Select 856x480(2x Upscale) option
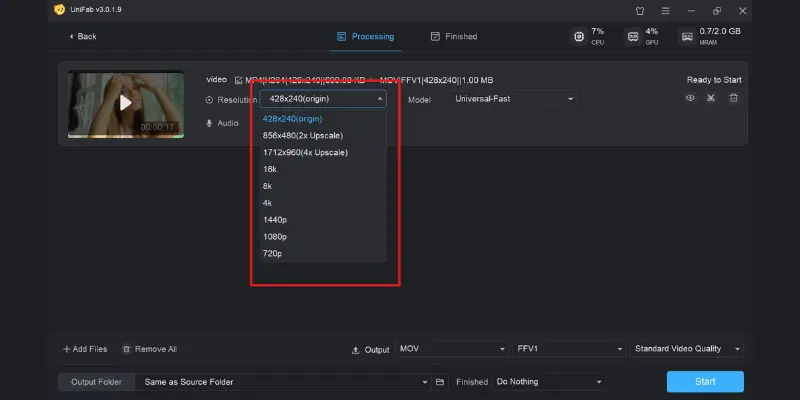The image size is (800, 400). coord(323,135)
